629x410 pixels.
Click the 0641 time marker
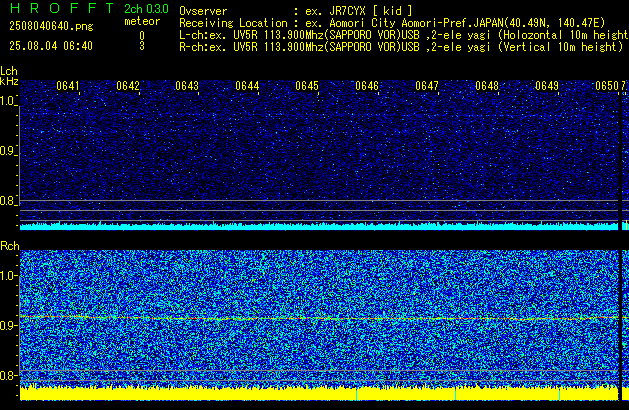(x=68, y=86)
